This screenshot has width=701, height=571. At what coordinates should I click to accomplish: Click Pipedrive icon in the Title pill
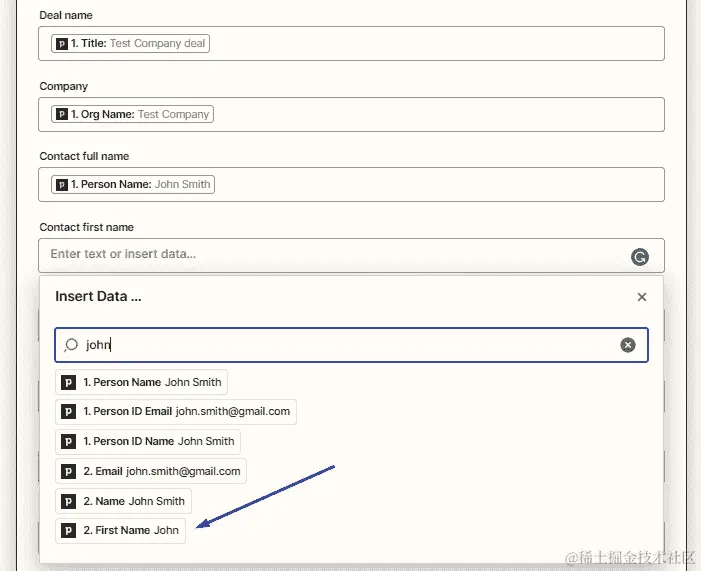click(62, 43)
